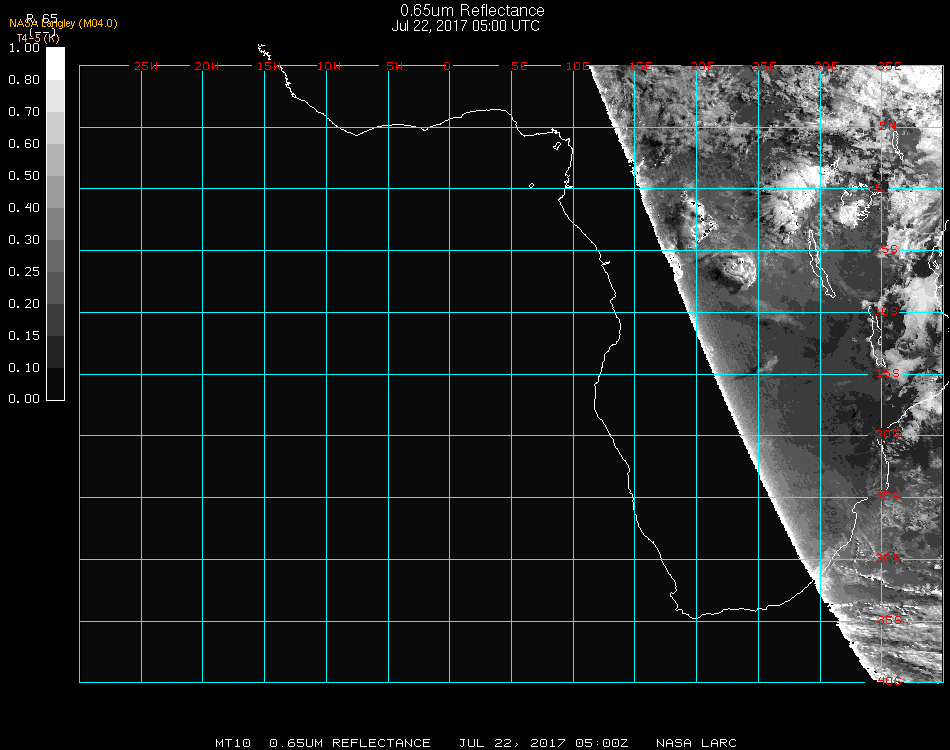
Task: Click the colorbar value "0.15"
Action: (x=24, y=336)
